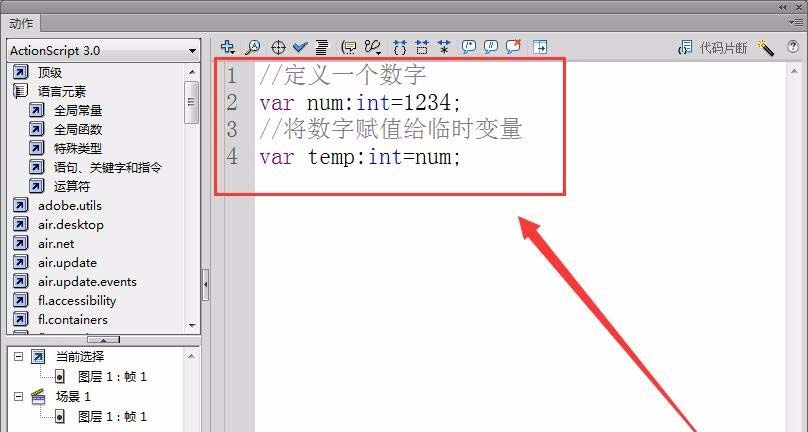The image size is (808, 432).
Task: Select fl.containers package
Action: (x=73, y=320)
